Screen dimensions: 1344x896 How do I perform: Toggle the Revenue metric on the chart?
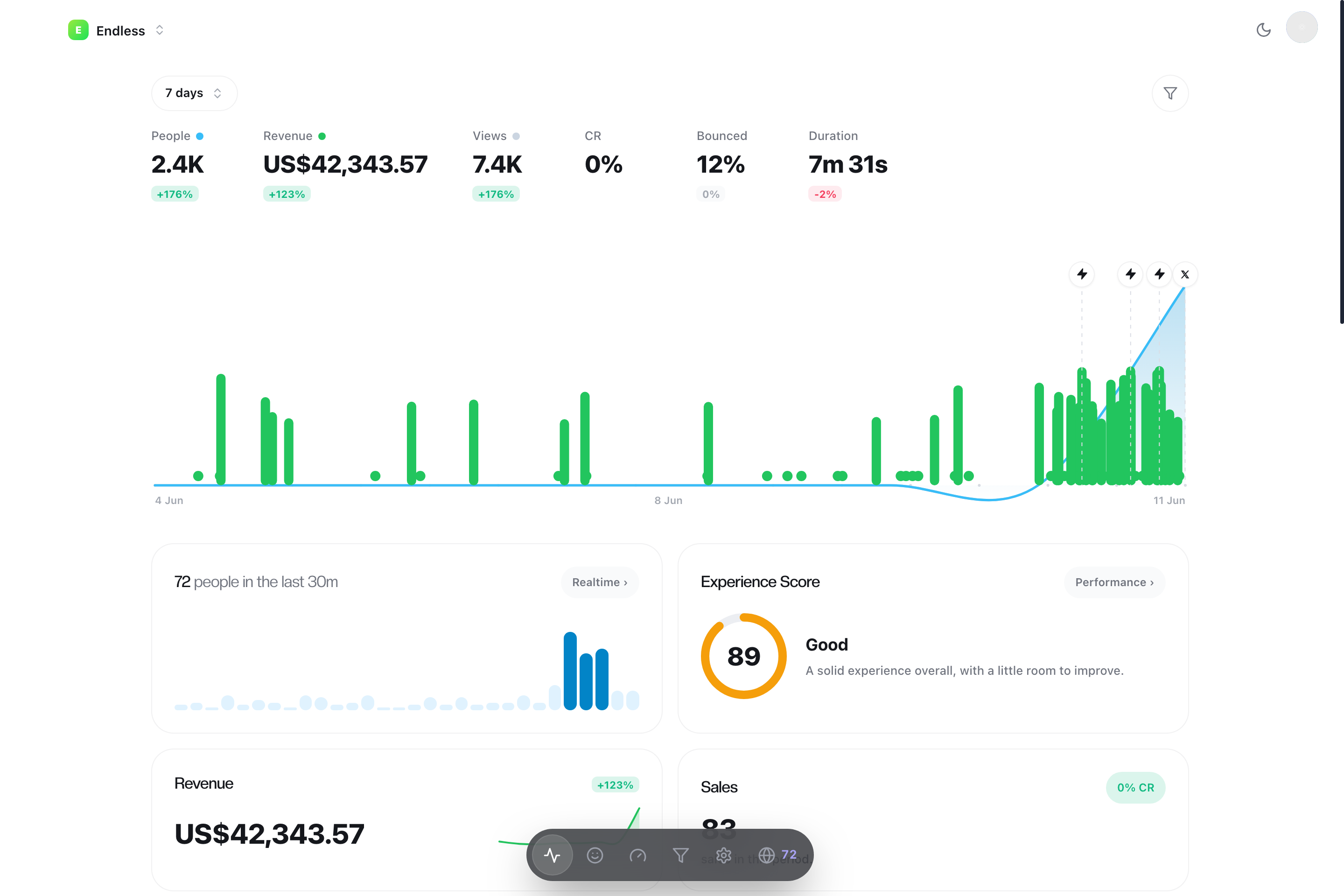[x=294, y=136]
